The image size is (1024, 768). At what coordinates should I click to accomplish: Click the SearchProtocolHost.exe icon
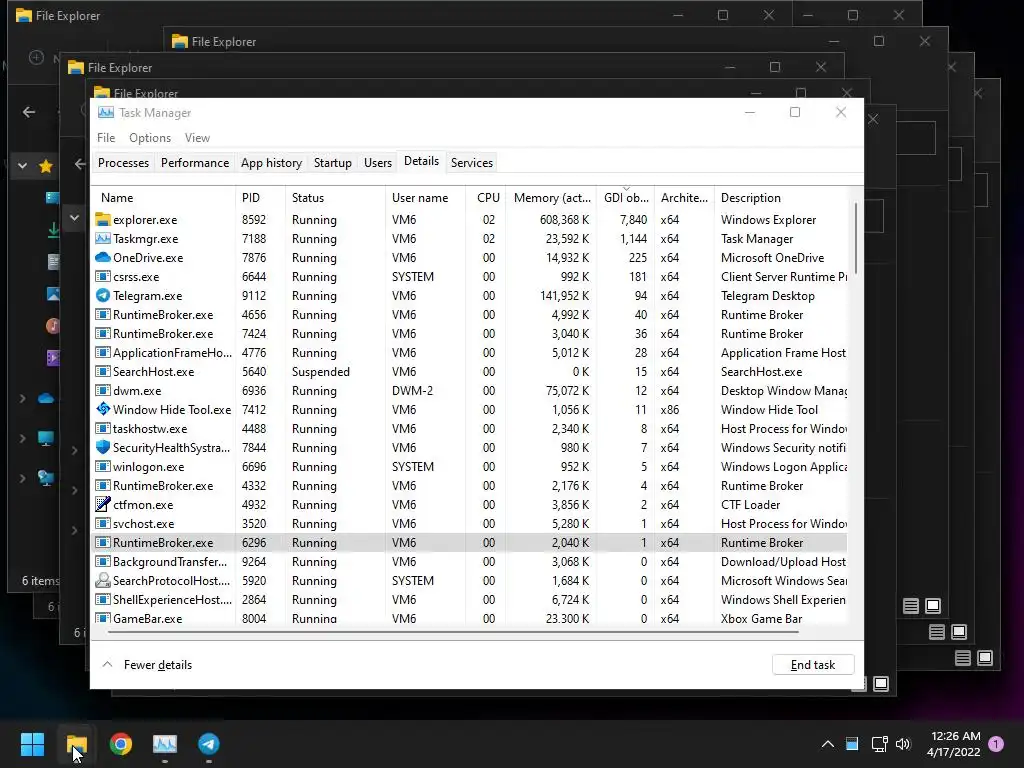103,580
